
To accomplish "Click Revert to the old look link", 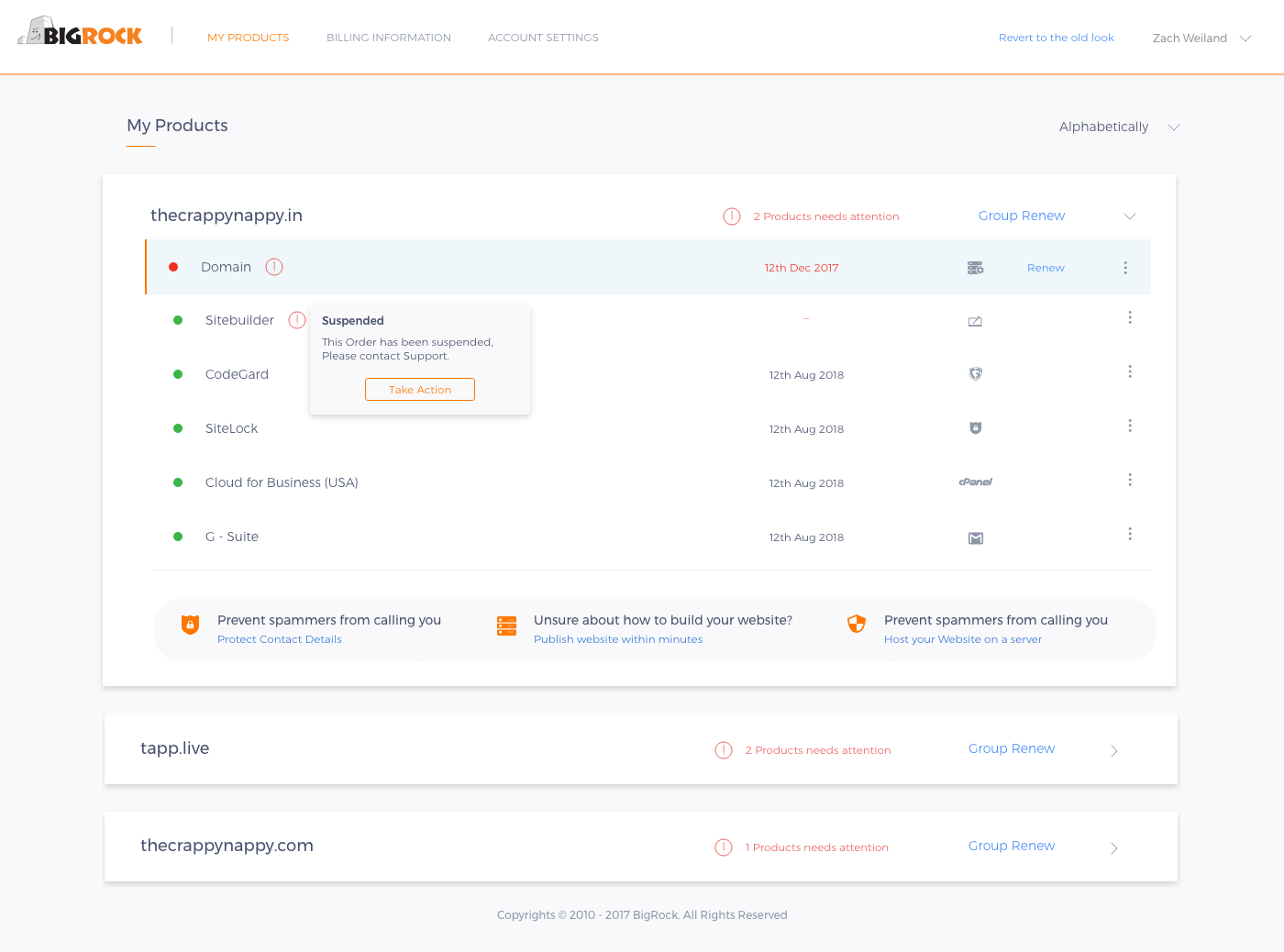I will 1057,38.
